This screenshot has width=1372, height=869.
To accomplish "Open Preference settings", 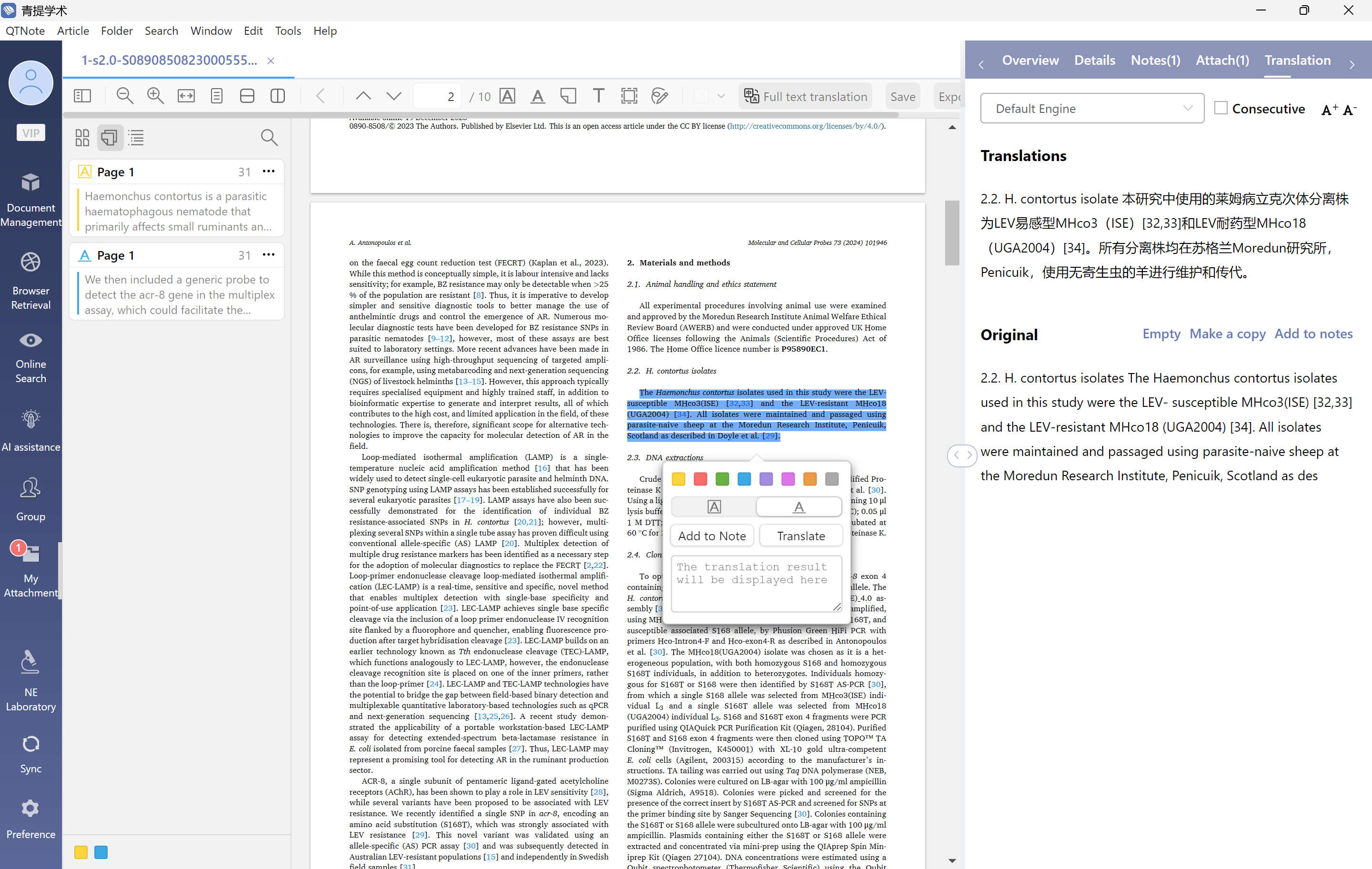I will point(31,818).
